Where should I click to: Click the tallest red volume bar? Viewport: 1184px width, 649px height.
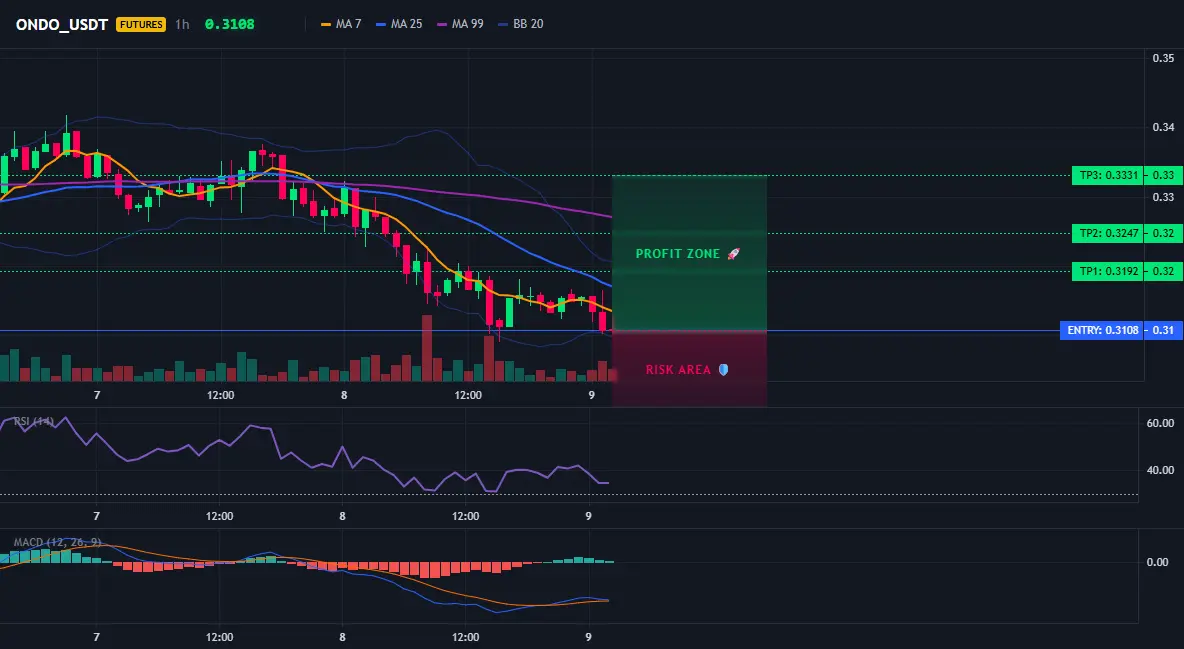pos(427,348)
